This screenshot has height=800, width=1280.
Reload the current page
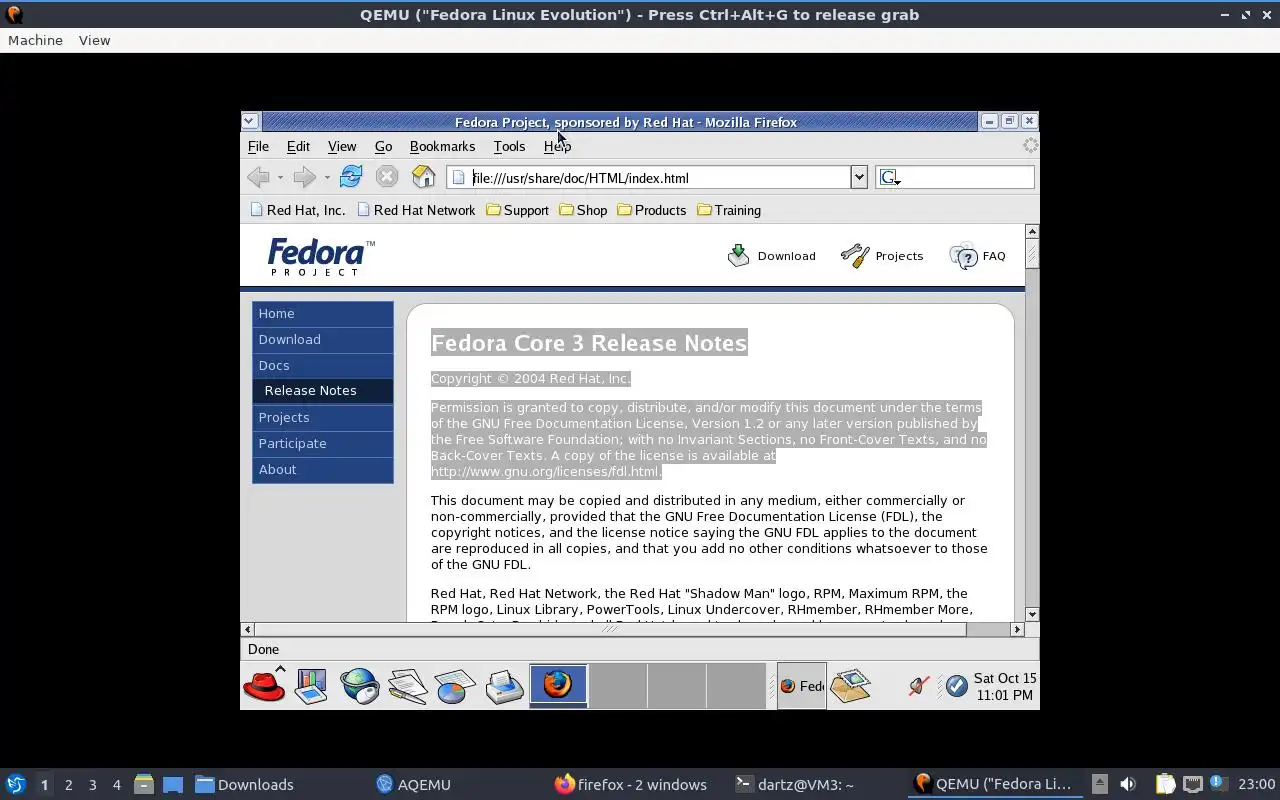click(351, 177)
